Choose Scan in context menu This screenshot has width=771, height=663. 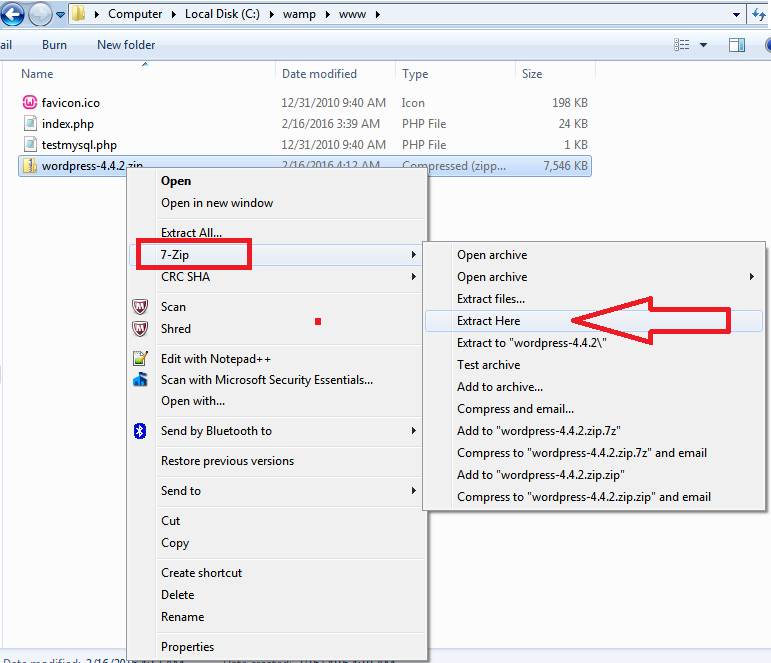coord(277,307)
